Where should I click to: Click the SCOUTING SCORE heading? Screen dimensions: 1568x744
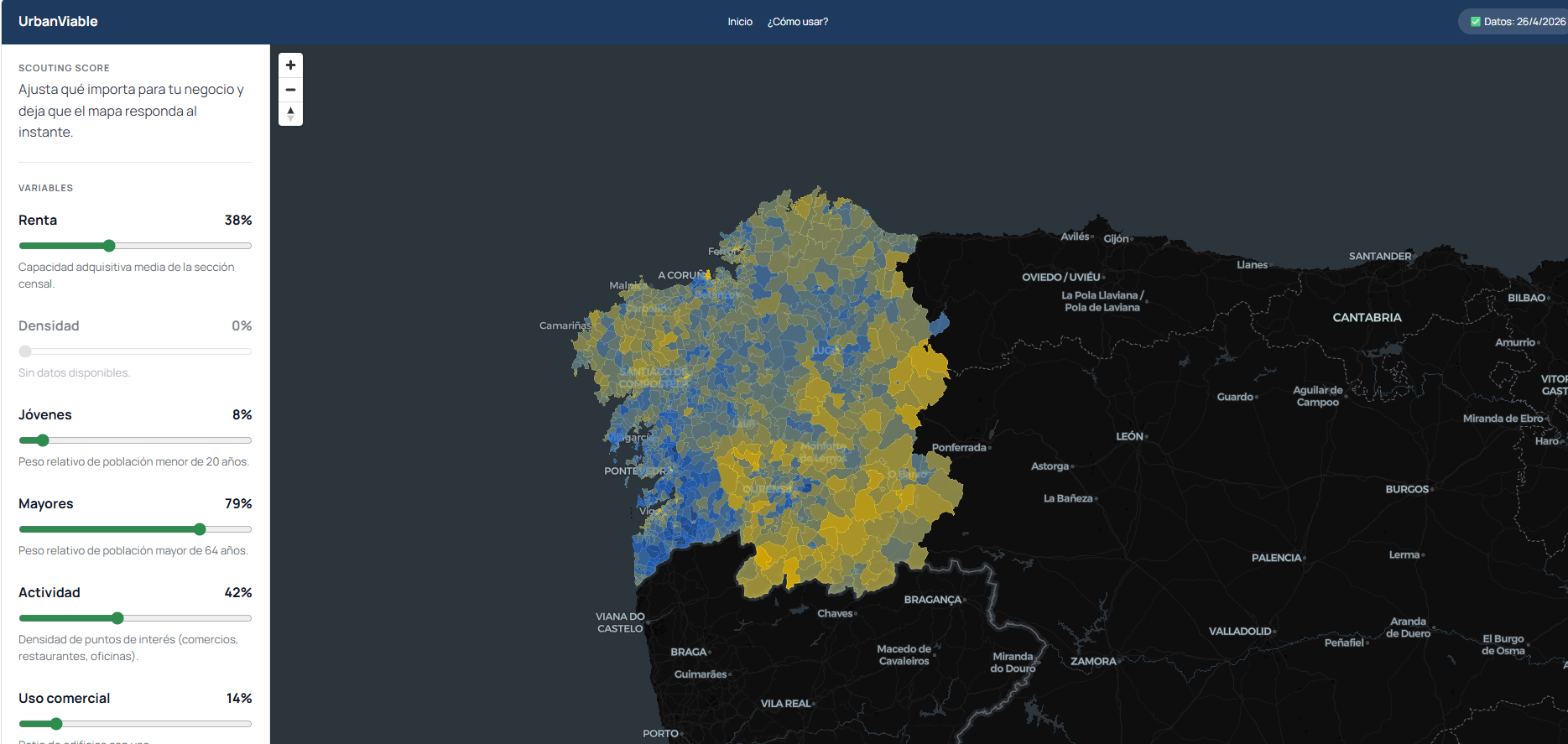[x=64, y=68]
